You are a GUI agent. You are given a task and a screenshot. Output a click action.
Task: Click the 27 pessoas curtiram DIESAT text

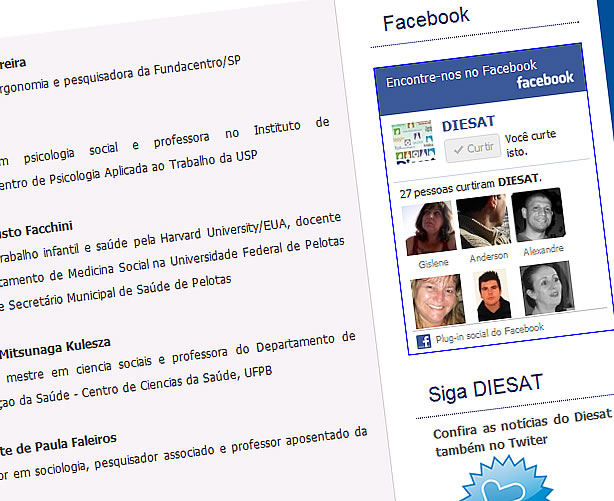[x=471, y=186]
